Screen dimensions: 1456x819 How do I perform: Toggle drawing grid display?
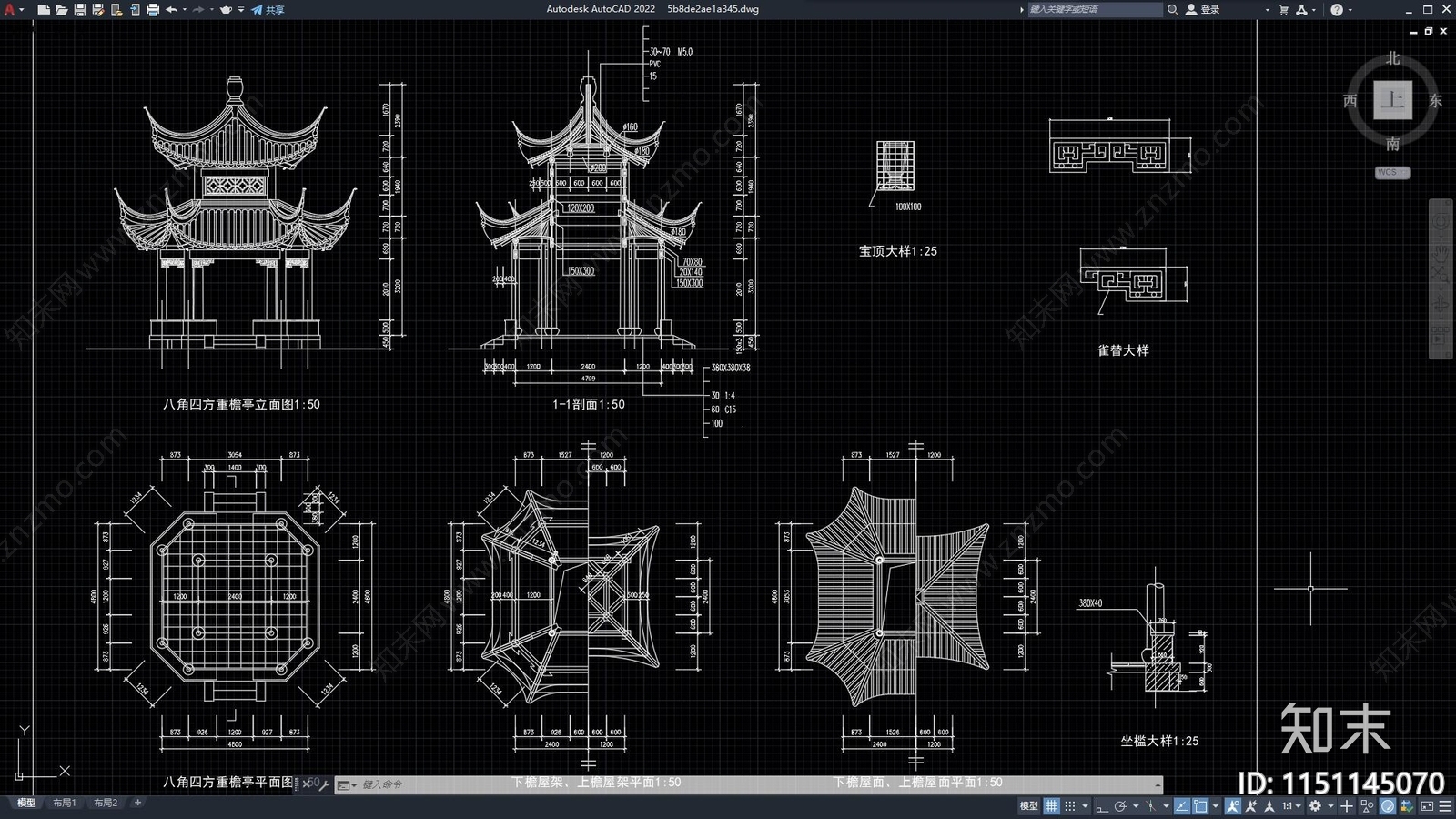(1051, 805)
